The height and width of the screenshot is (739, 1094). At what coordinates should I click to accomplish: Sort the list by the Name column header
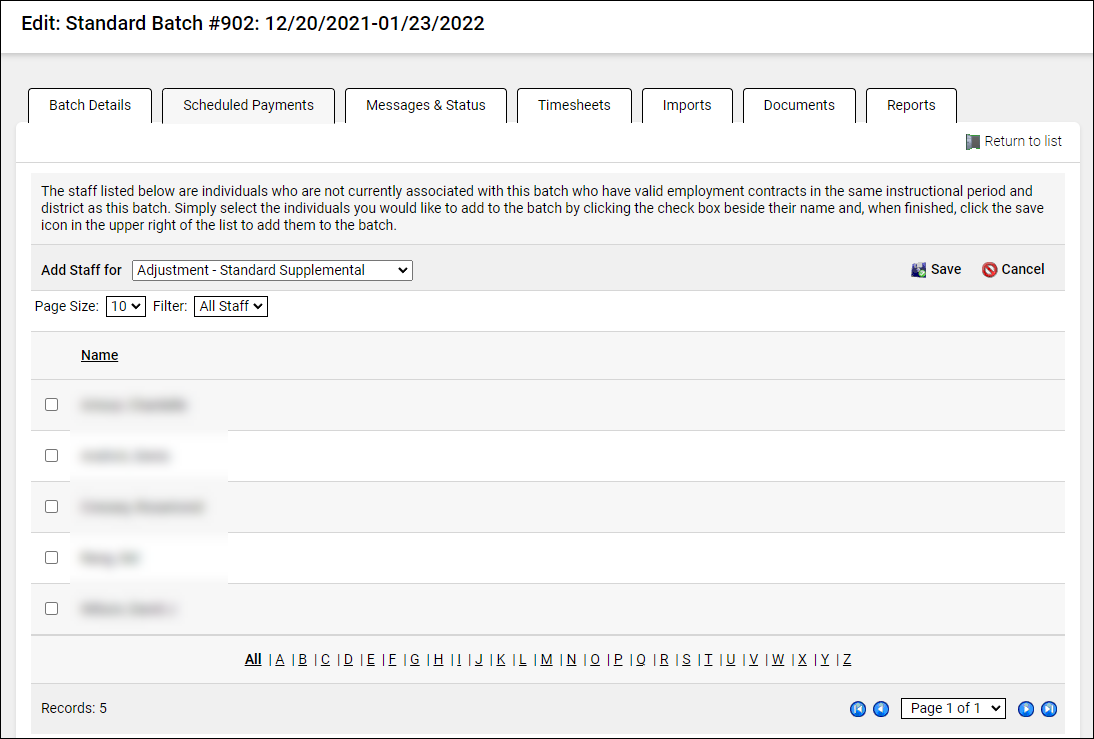[99, 354]
